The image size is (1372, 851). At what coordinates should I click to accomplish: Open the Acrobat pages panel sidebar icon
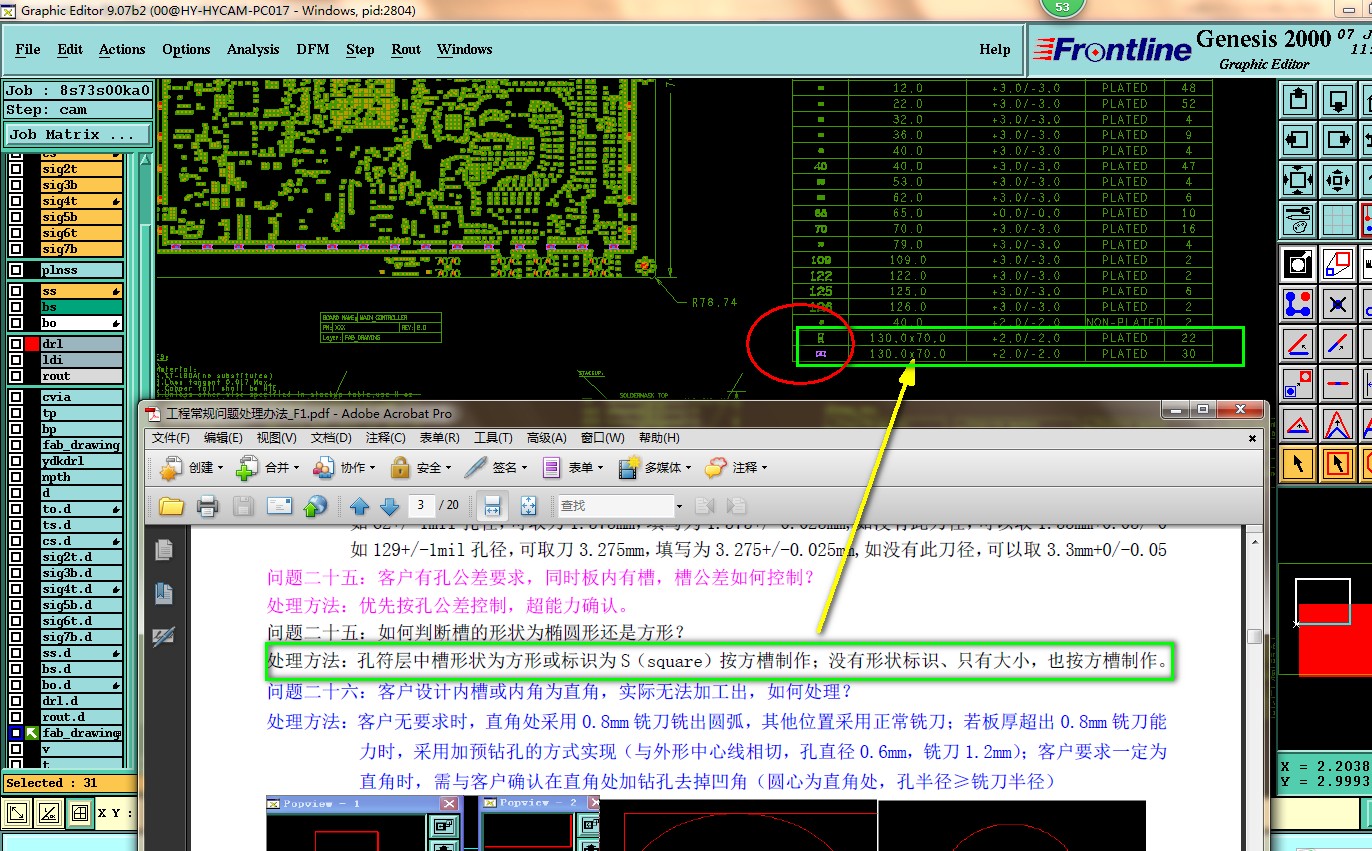pos(164,549)
